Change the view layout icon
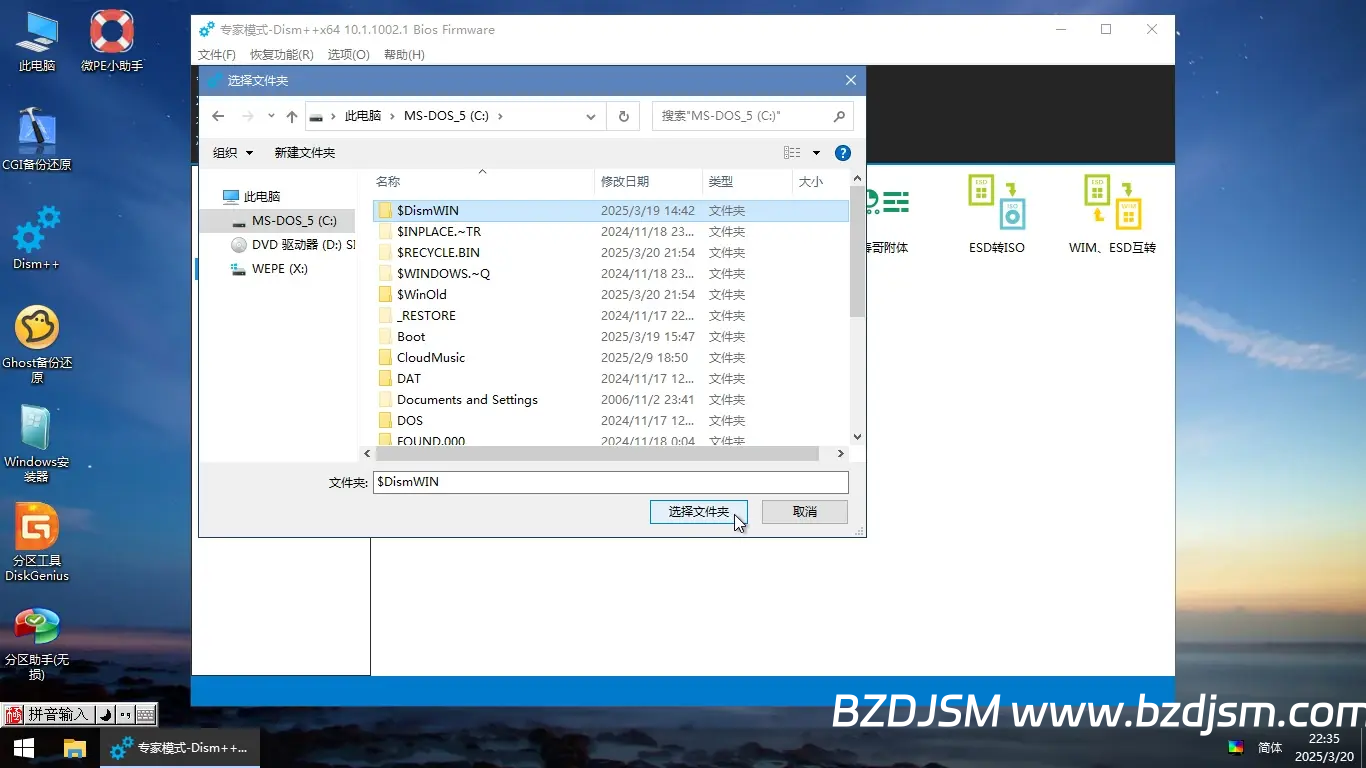Screen dimensions: 1366x768 coord(792,153)
